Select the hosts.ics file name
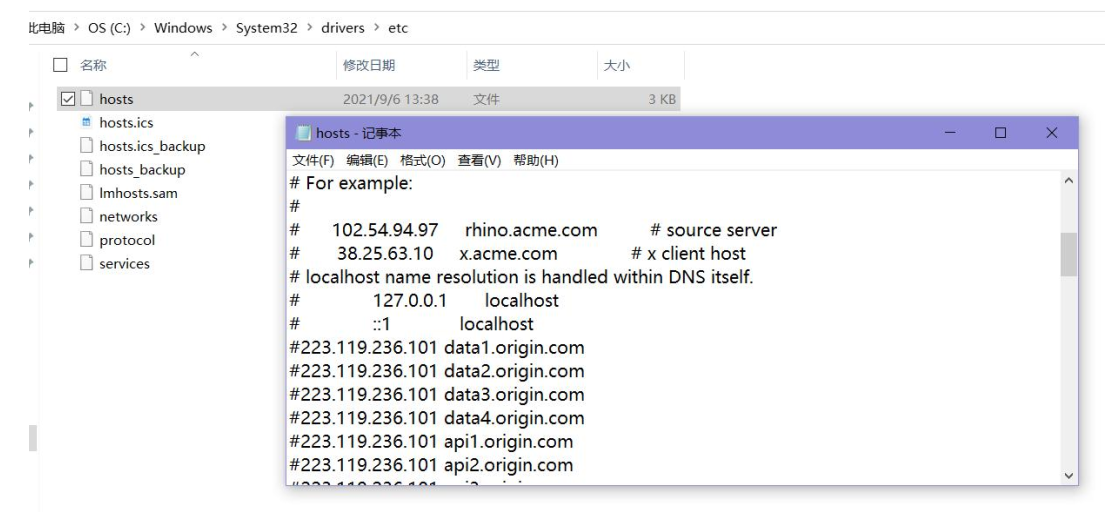The height and width of the screenshot is (512, 1105). coord(126,123)
